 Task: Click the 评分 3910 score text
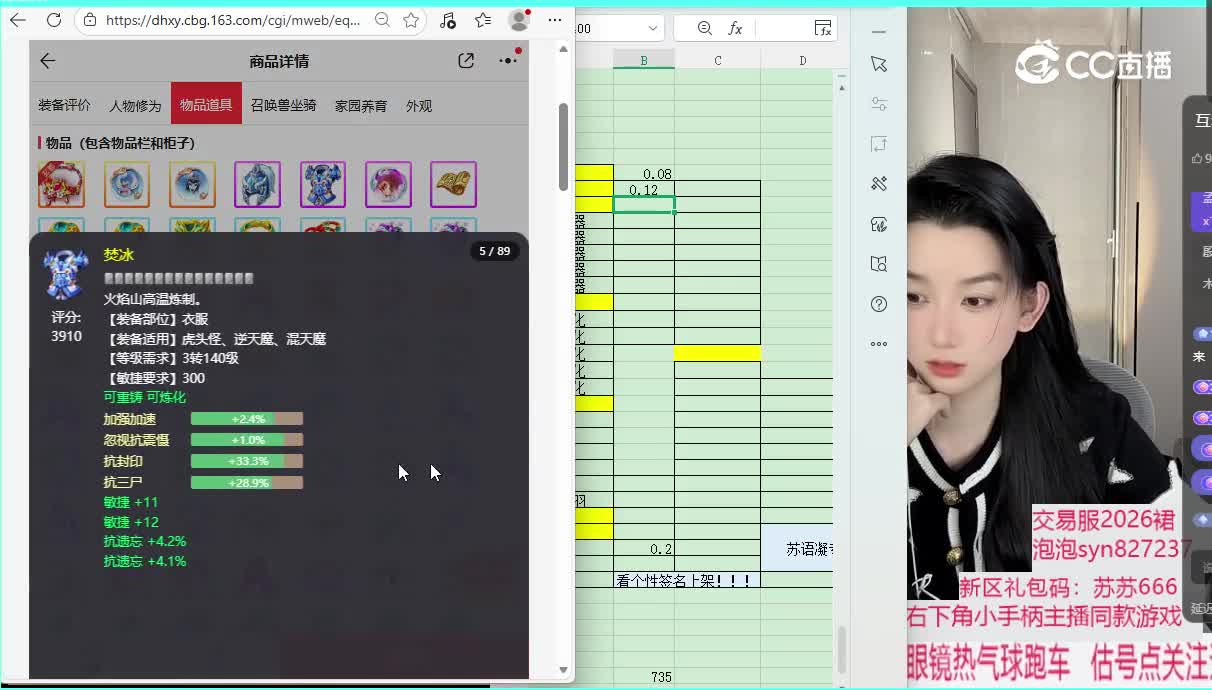[x=66, y=326]
